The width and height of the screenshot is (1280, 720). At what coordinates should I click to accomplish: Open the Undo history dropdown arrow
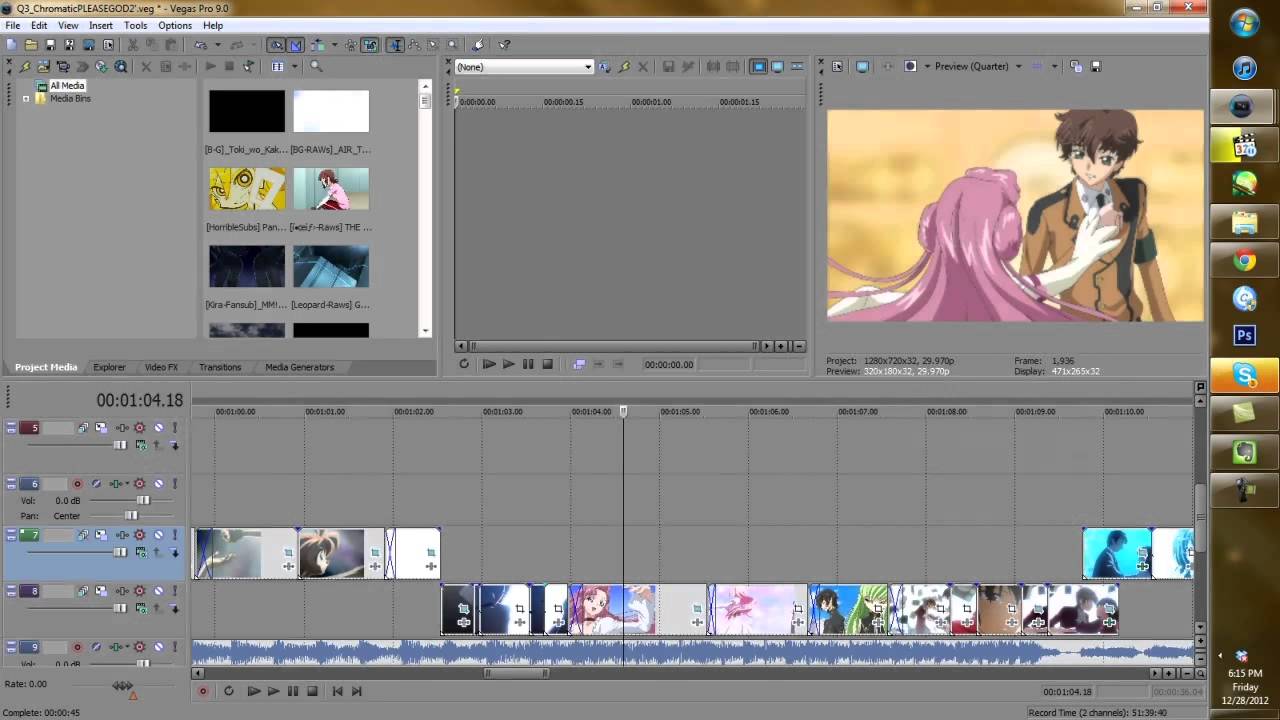218,45
